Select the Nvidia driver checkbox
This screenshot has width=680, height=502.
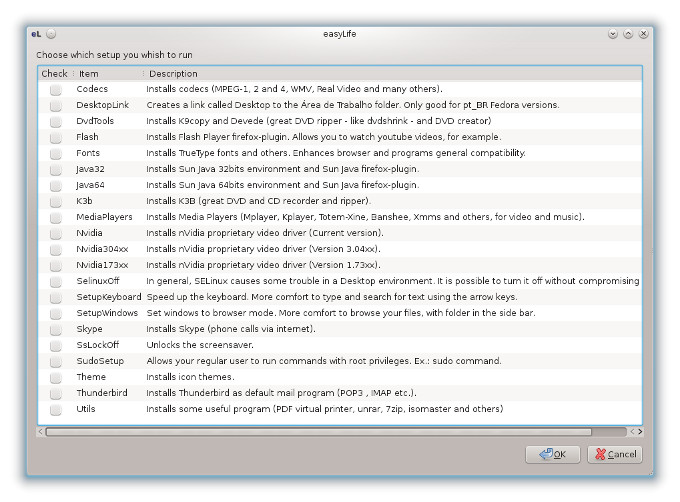click(56, 233)
